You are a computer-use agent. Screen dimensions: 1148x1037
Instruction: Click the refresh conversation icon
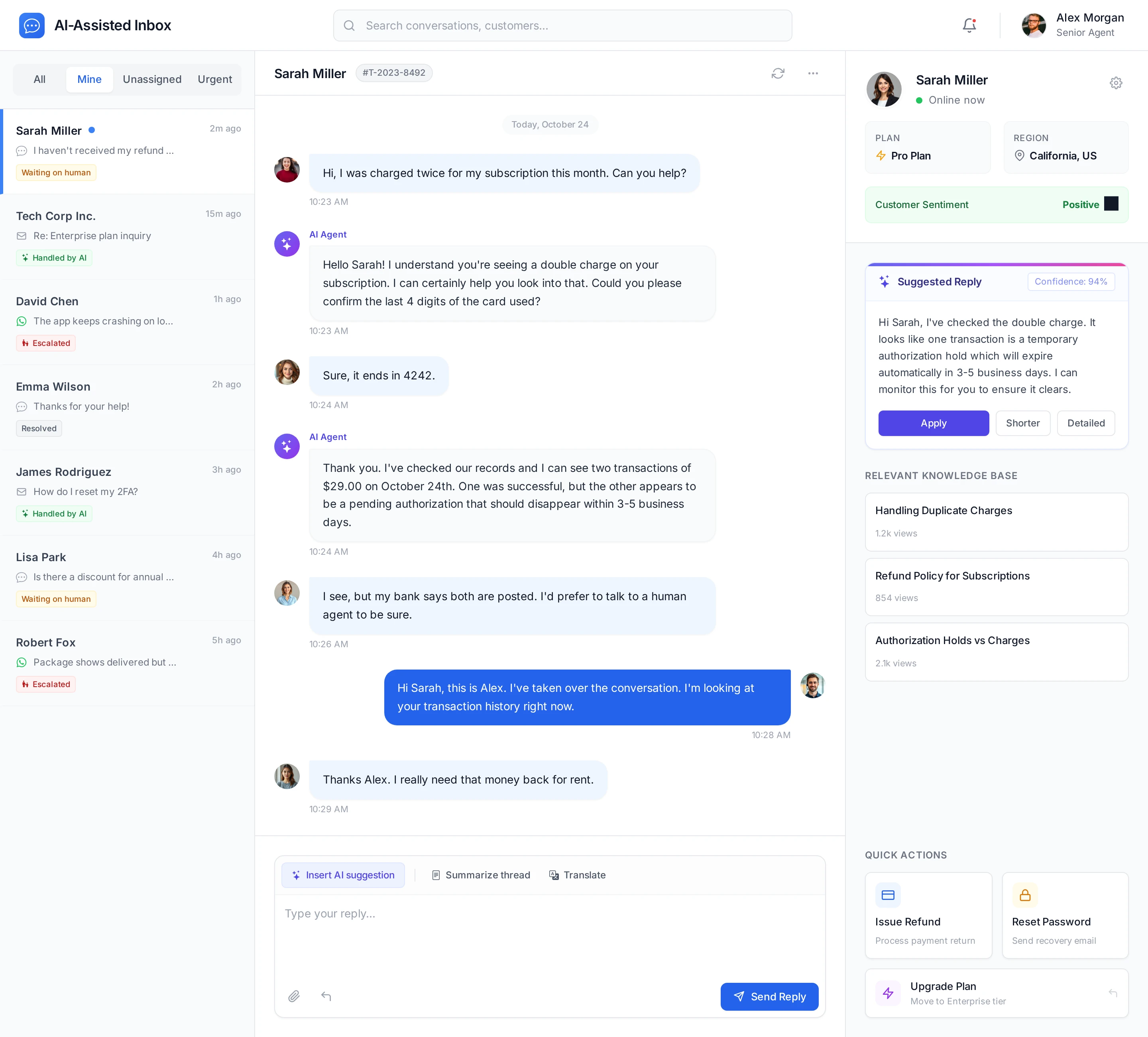778,73
